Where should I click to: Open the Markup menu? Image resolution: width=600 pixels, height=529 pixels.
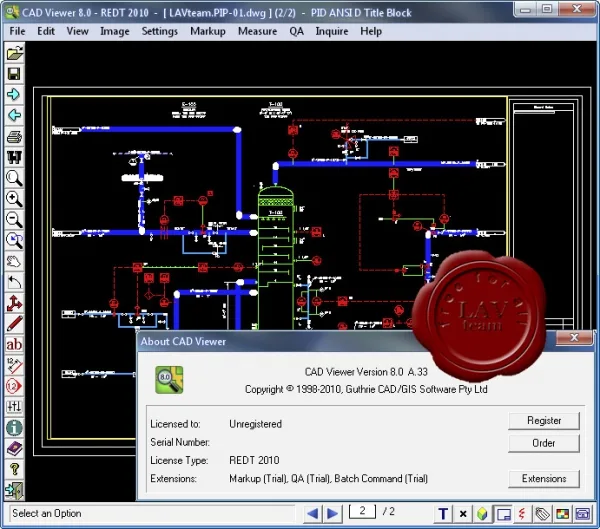pos(208,31)
